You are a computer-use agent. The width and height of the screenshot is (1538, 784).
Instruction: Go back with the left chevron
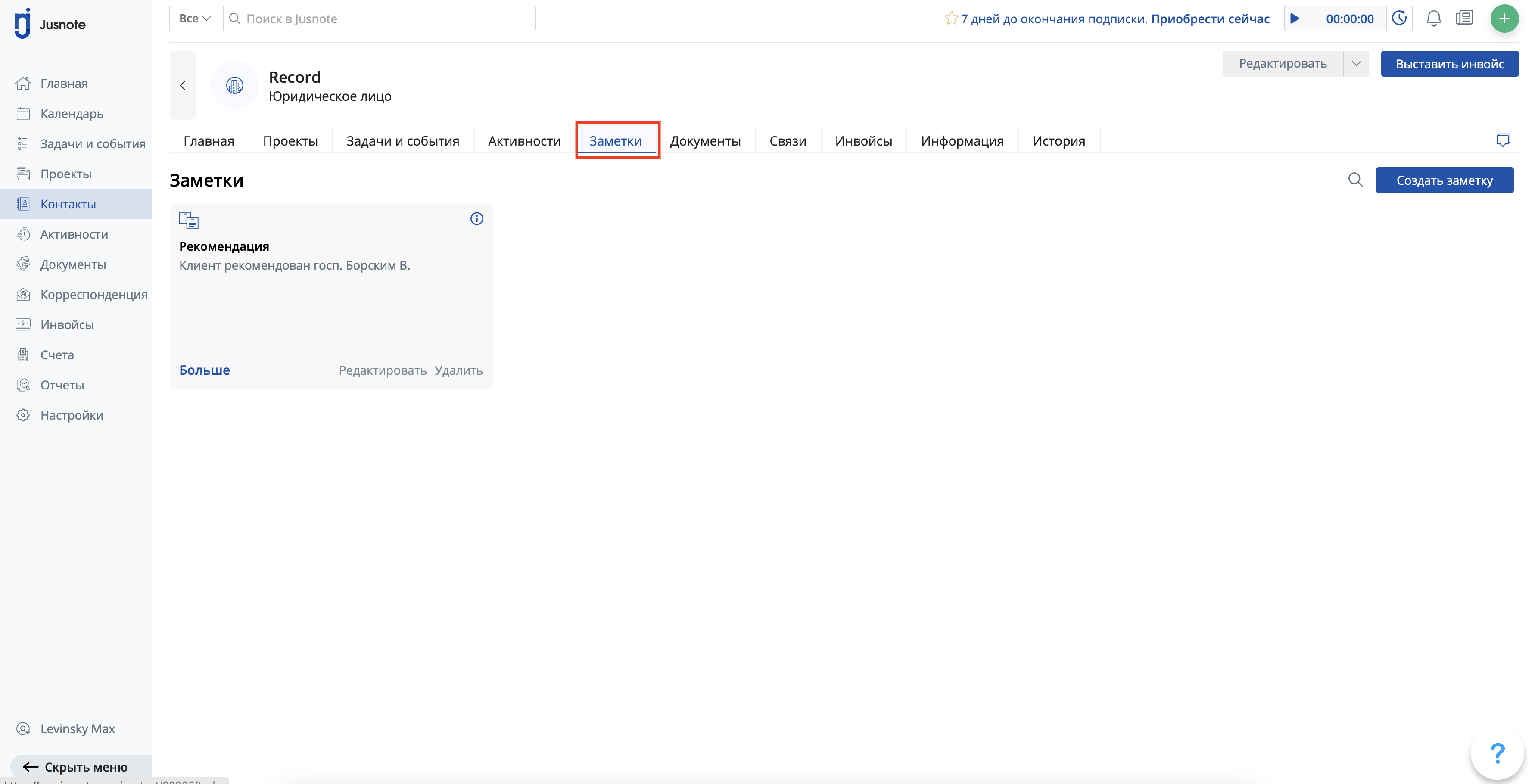pyautogui.click(x=183, y=85)
